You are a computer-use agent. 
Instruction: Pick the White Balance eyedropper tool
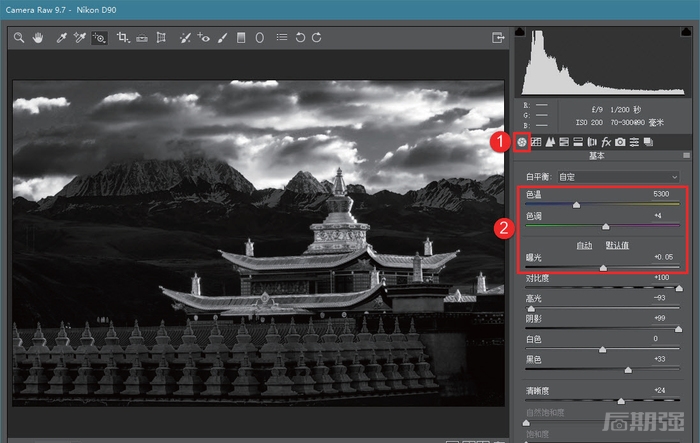(61, 38)
